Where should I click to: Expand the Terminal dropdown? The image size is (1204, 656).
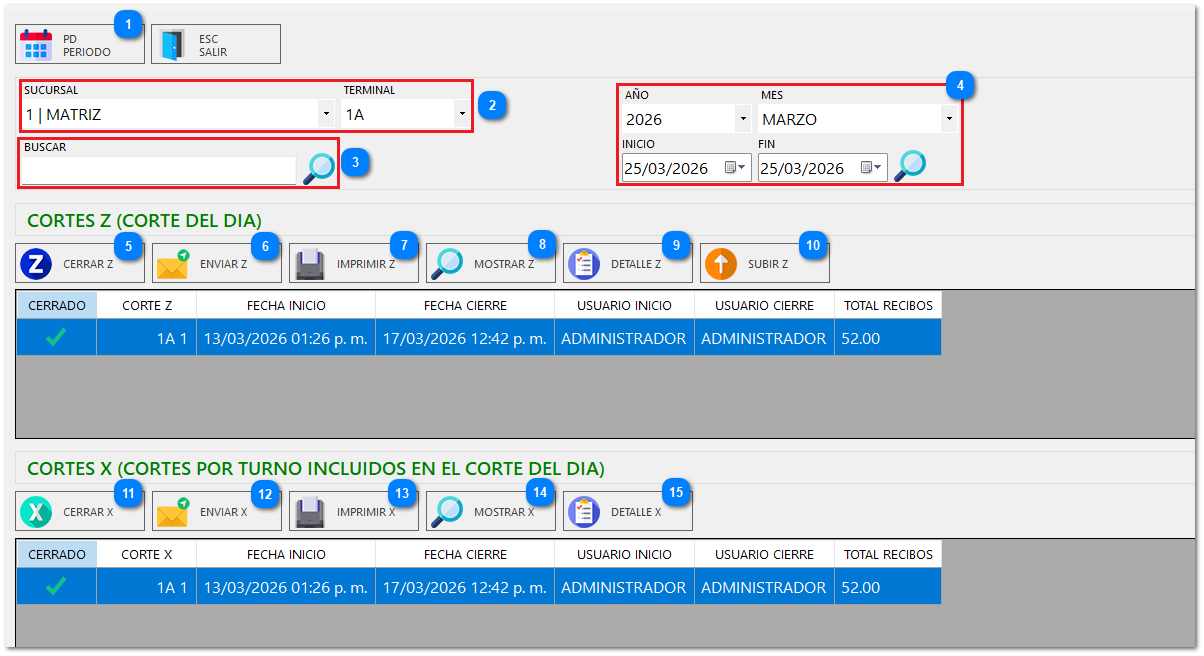click(462, 114)
